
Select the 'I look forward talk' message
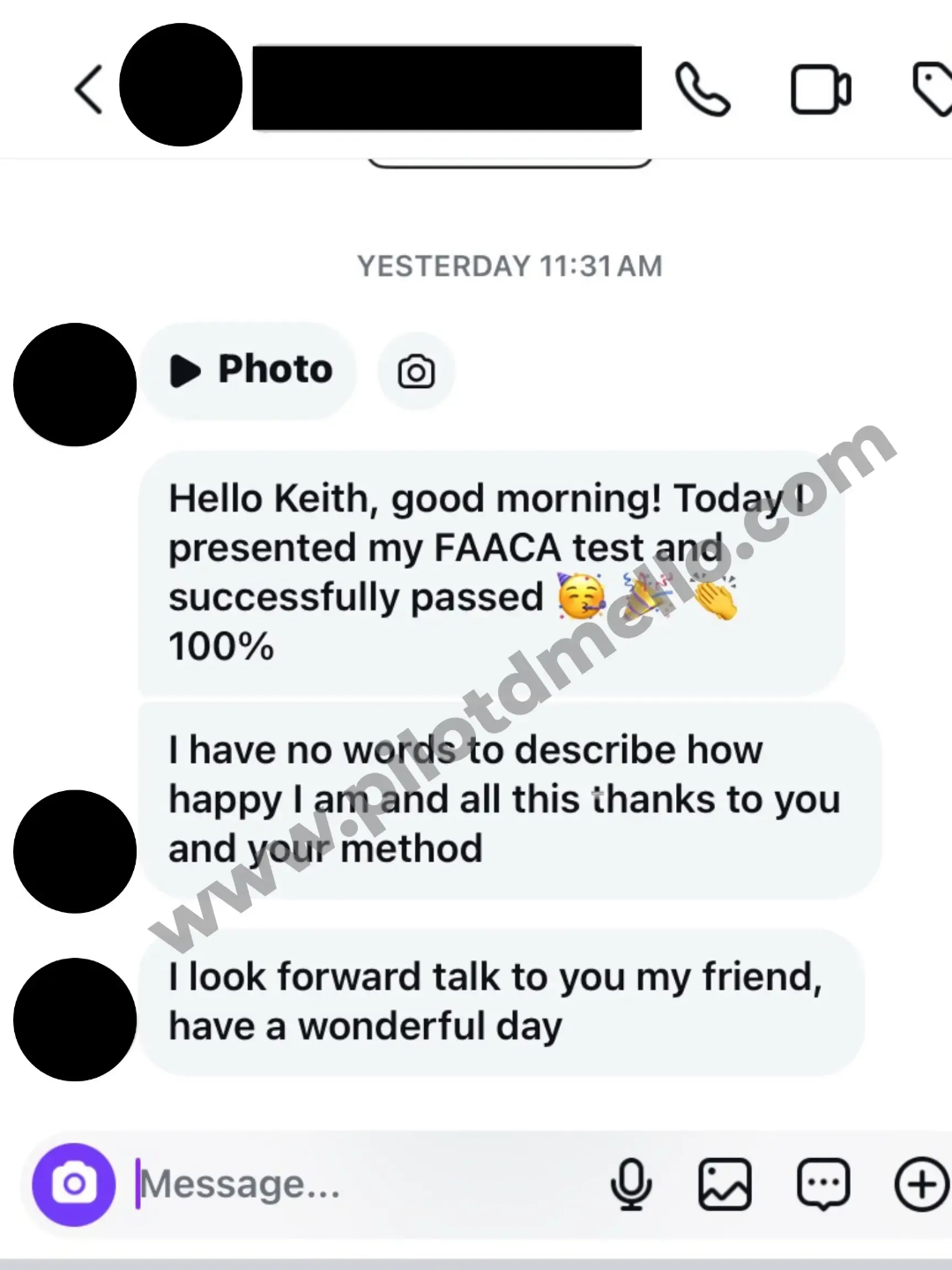tap(502, 1002)
